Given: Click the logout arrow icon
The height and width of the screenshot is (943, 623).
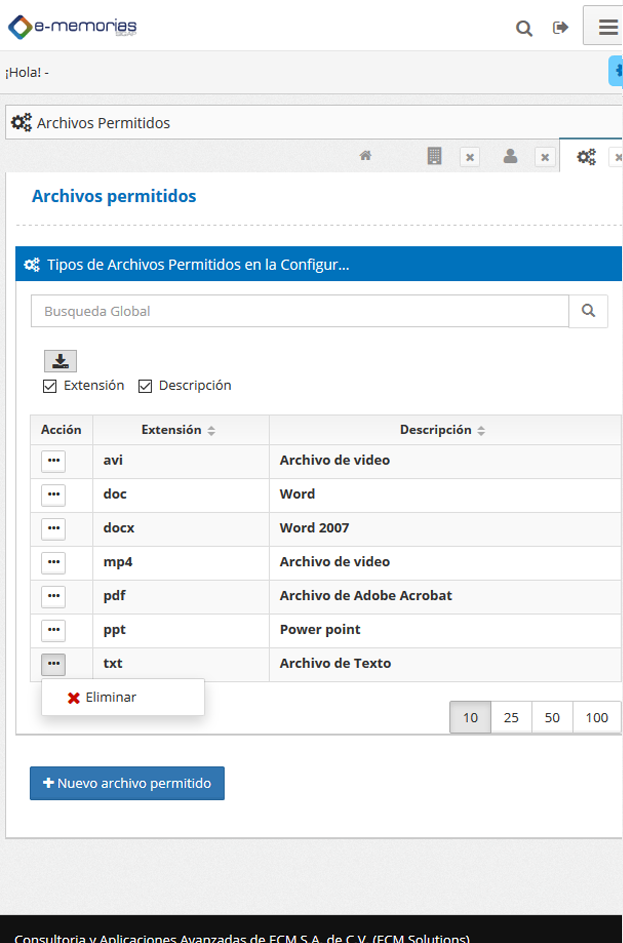Looking at the screenshot, I should [x=560, y=28].
